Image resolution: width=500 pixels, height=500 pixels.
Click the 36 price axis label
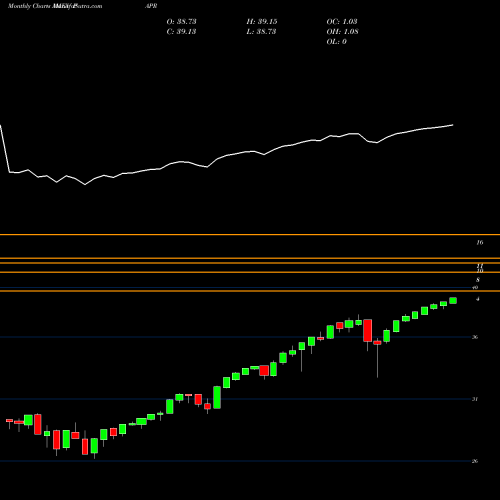(x=475, y=337)
